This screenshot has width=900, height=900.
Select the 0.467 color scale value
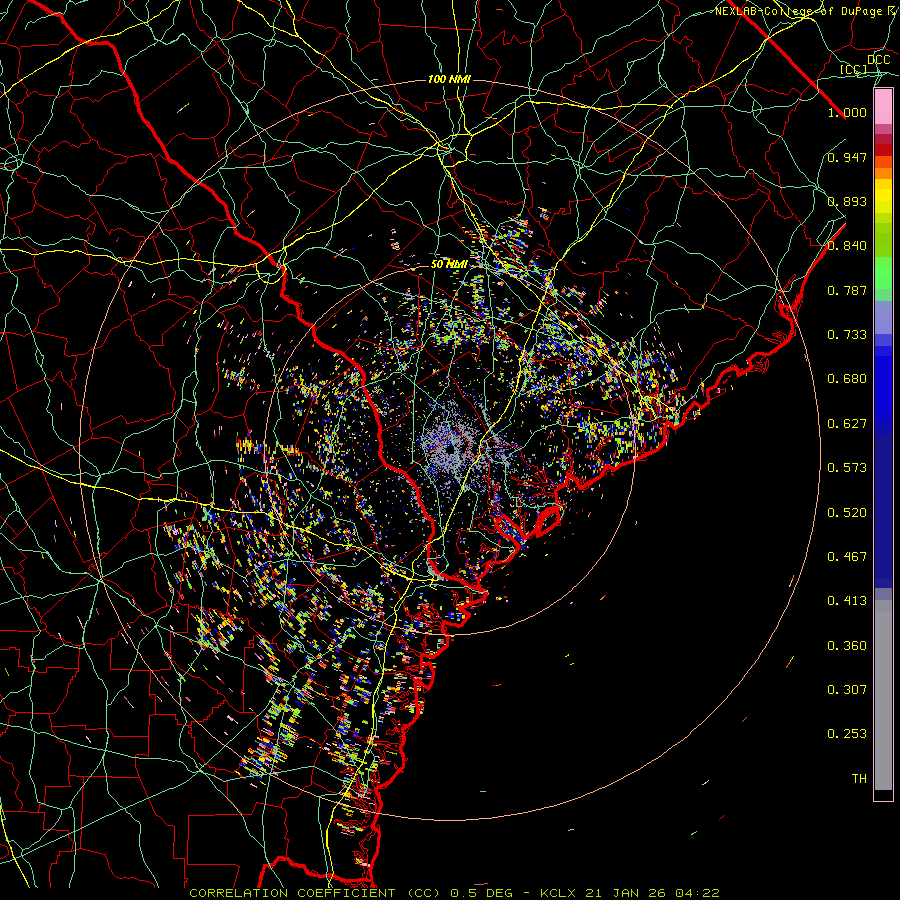tap(847, 557)
